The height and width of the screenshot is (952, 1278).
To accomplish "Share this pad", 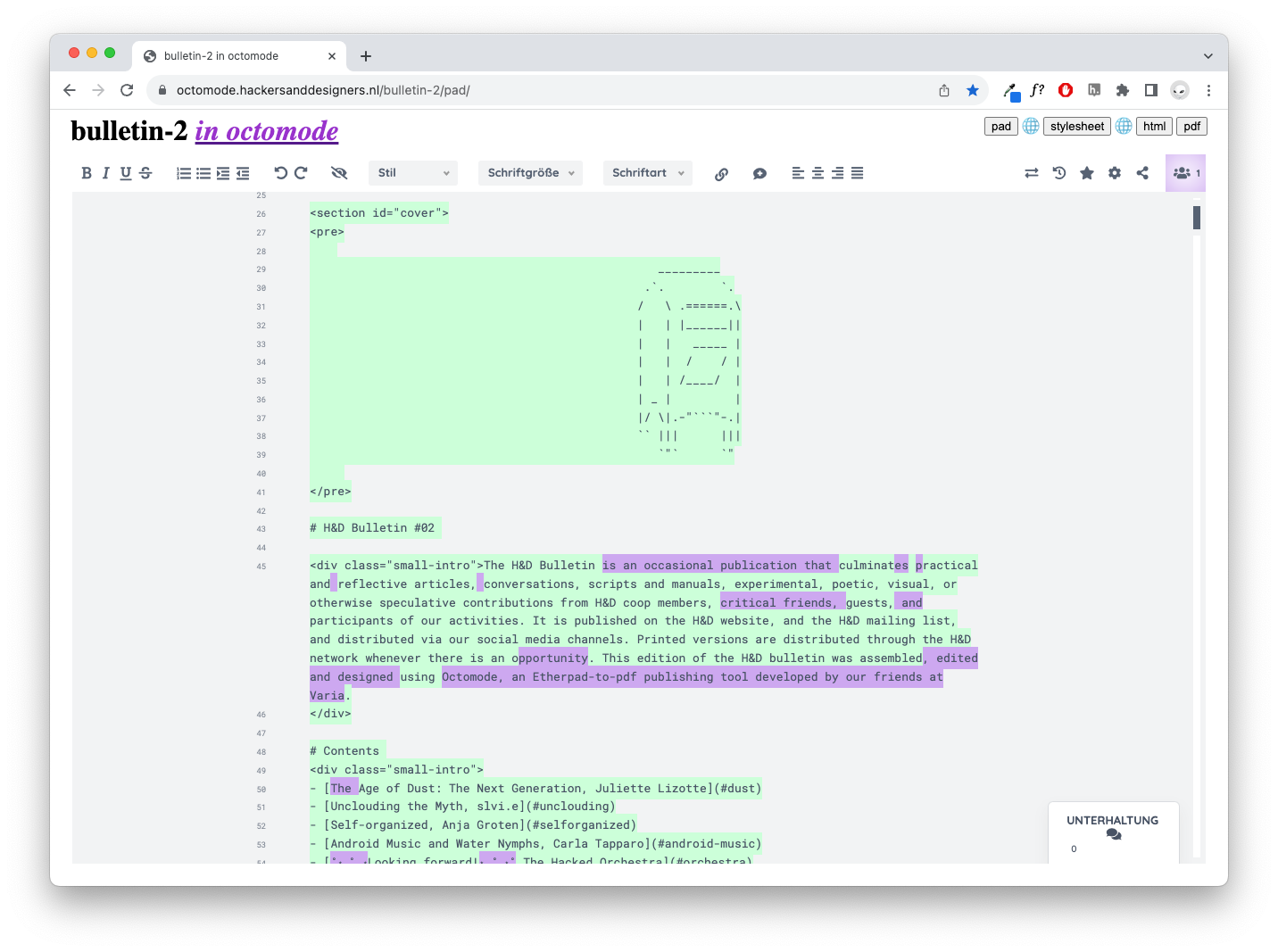I will click(x=1142, y=173).
